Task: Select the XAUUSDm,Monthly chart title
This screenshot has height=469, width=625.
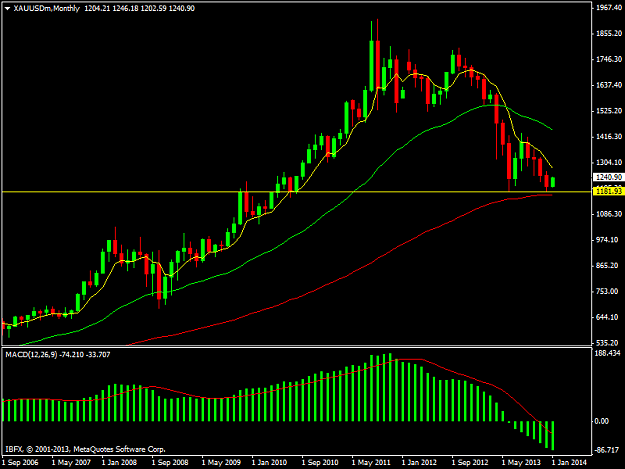Action: [47, 8]
